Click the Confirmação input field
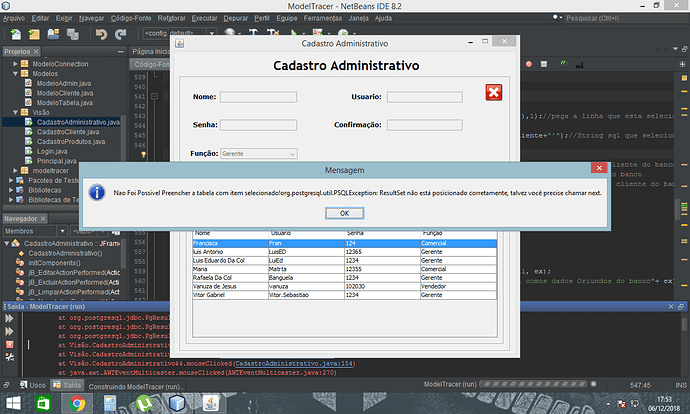Screen dimensions: 690x414 click(x=425, y=125)
